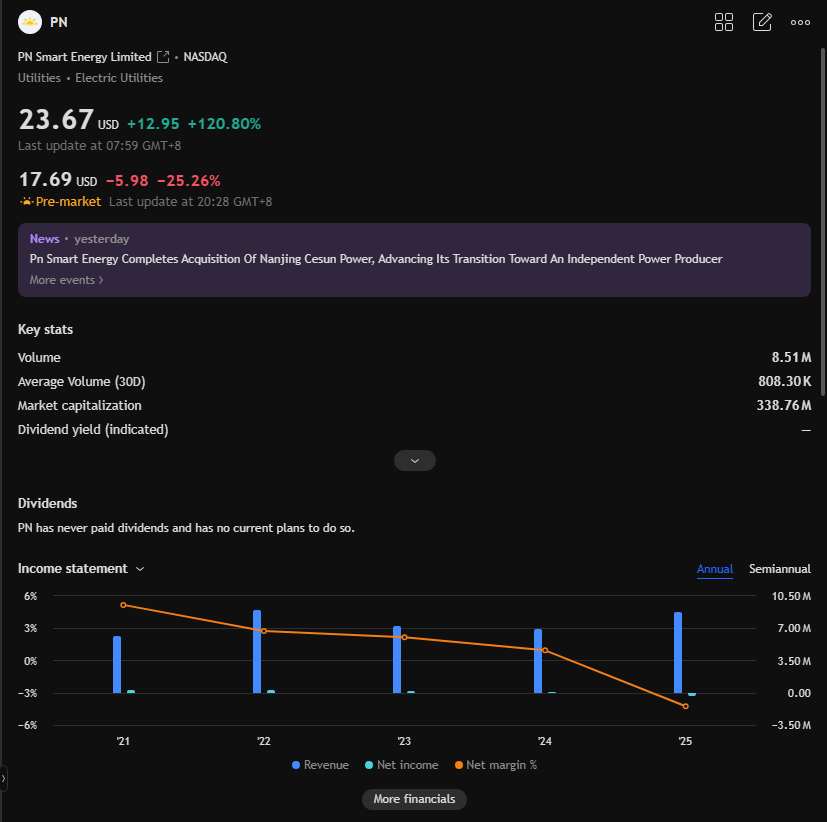Click the '22 revenue bar in chart
827x822 pixels.
point(257,652)
